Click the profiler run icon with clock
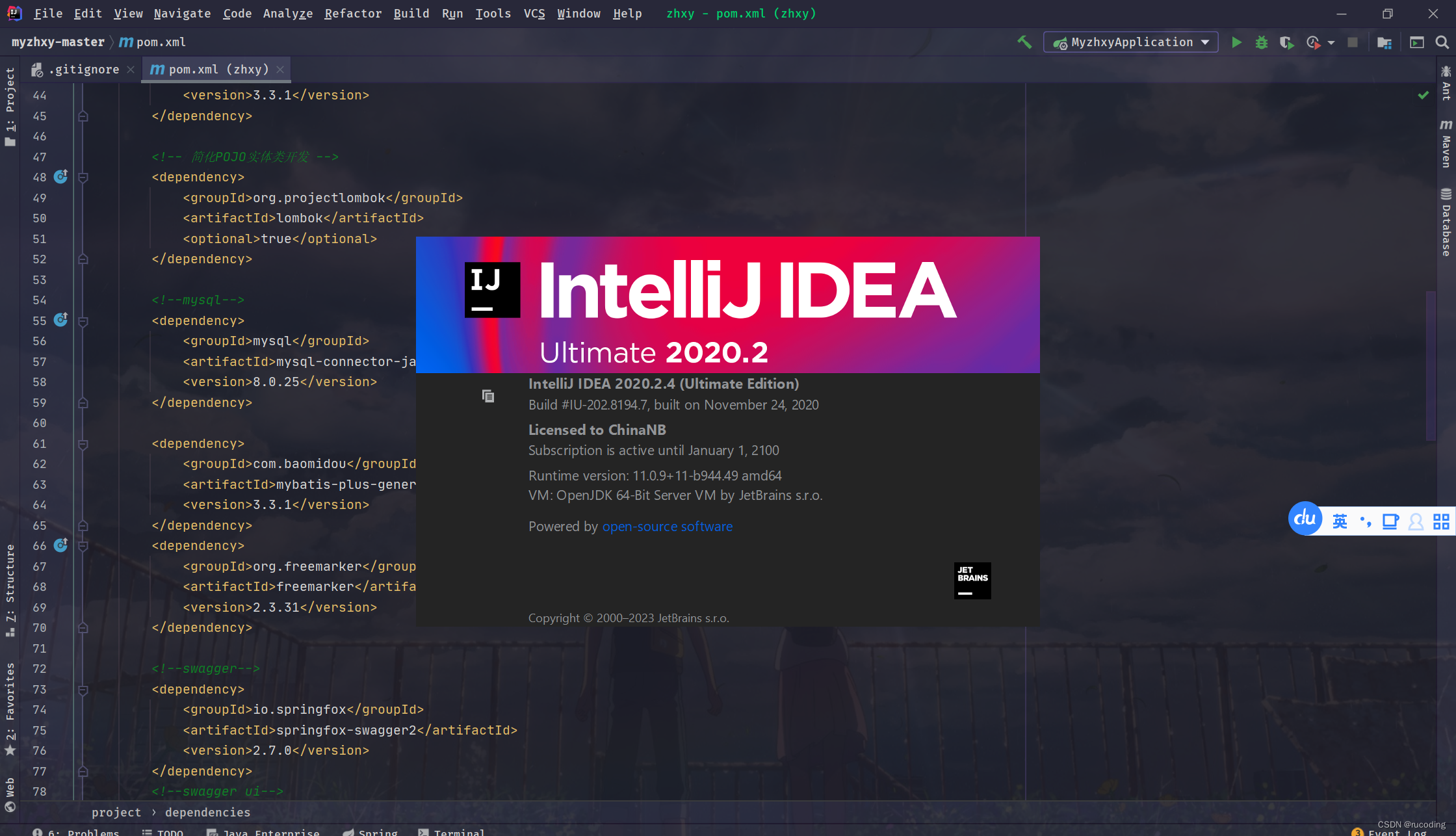The image size is (1456, 836). point(1313,42)
